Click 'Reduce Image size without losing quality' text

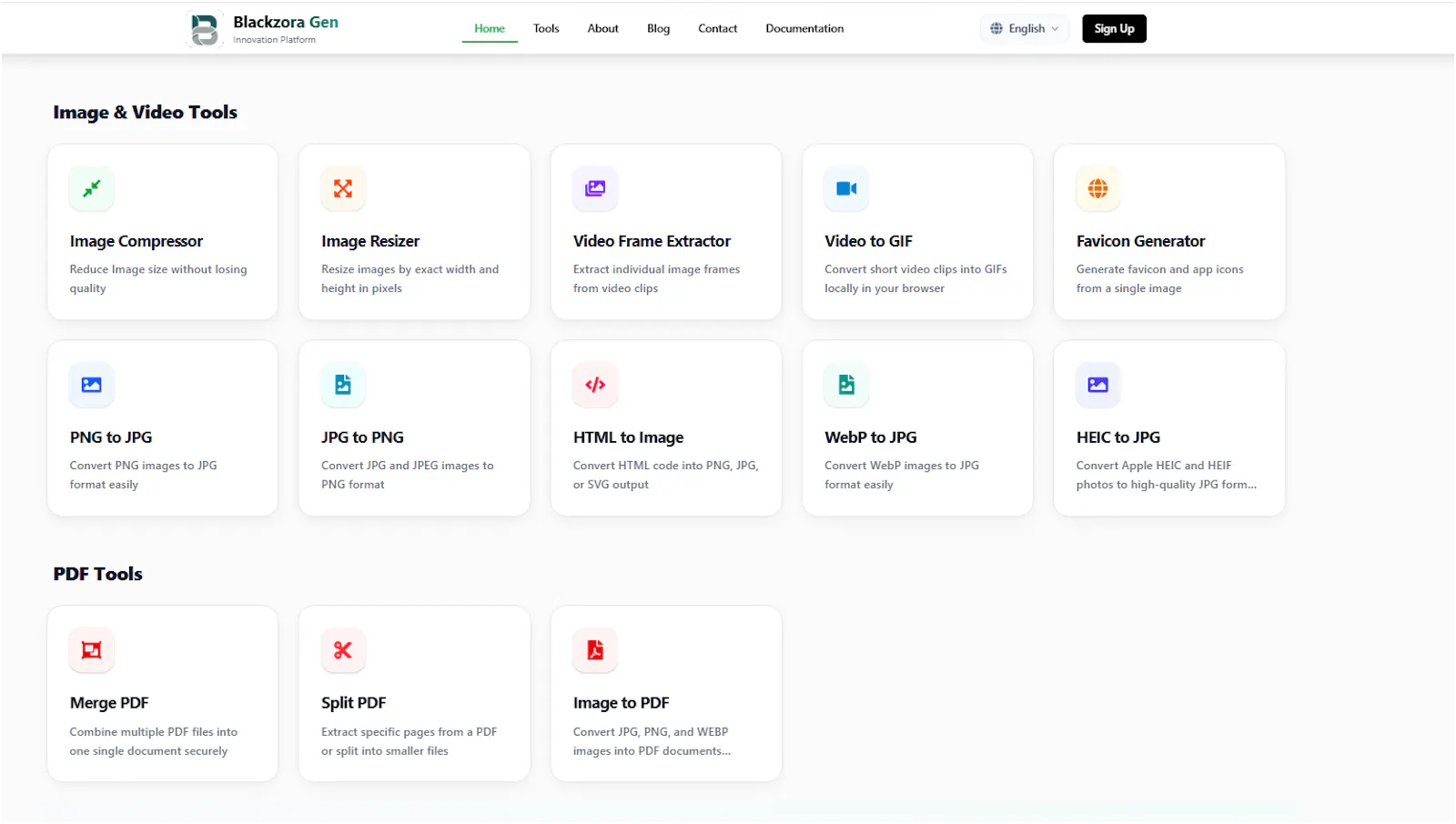tap(158, 278)
